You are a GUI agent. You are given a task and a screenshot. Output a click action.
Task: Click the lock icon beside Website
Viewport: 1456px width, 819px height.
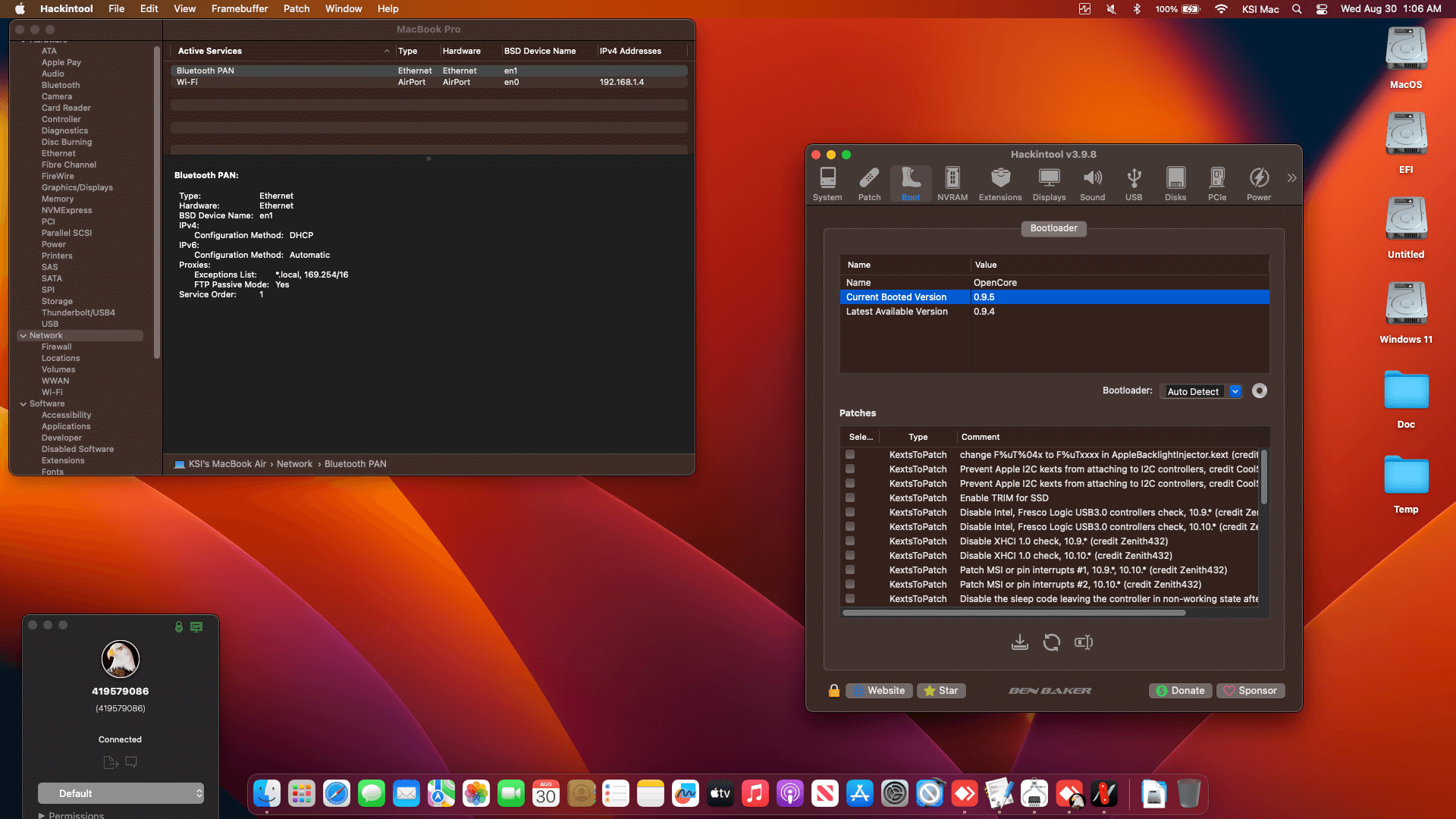tap(833, 691)
